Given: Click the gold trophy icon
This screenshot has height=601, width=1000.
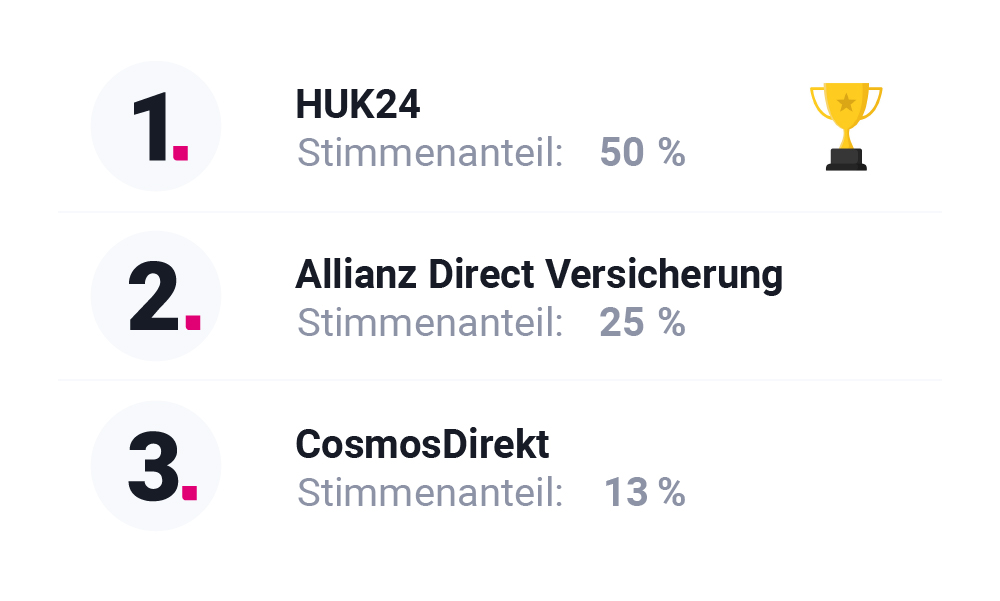Looking at the screenshot, I should tap(846, 126).
